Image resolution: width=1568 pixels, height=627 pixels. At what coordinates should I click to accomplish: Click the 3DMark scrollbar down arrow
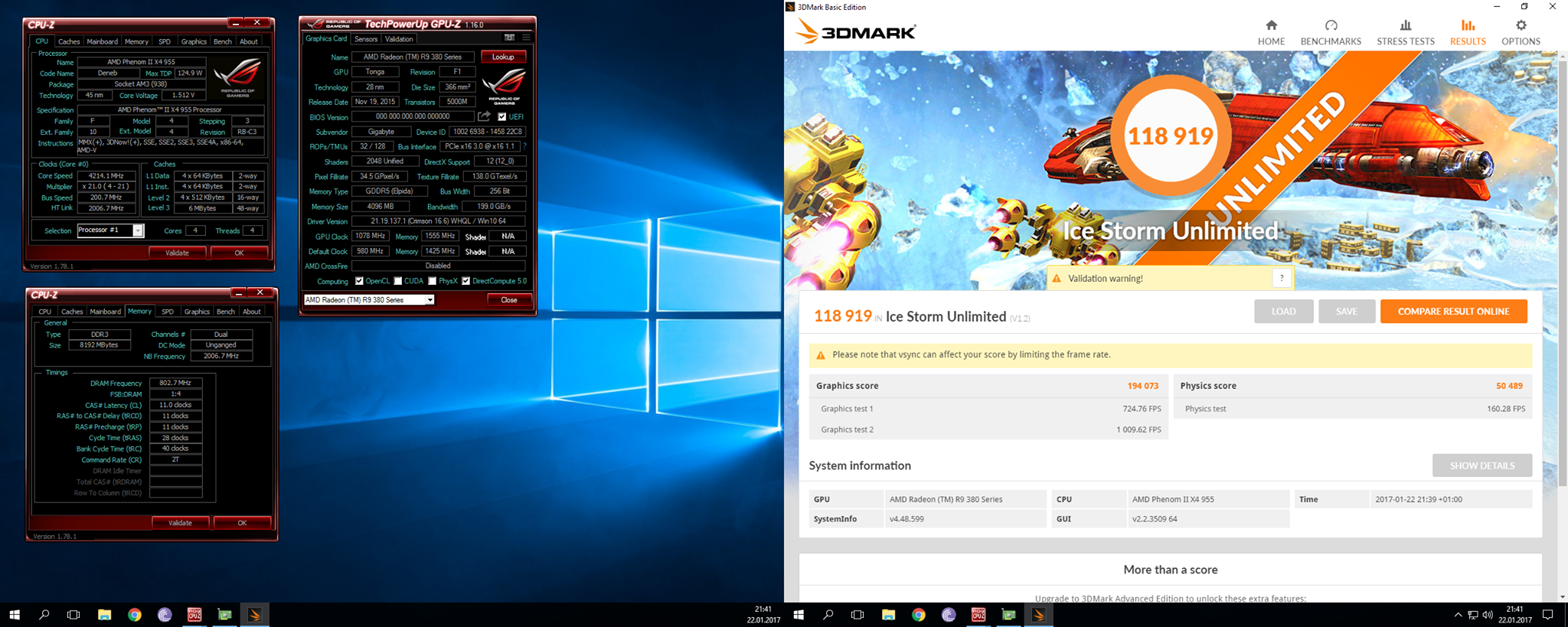coord(1563,596)
